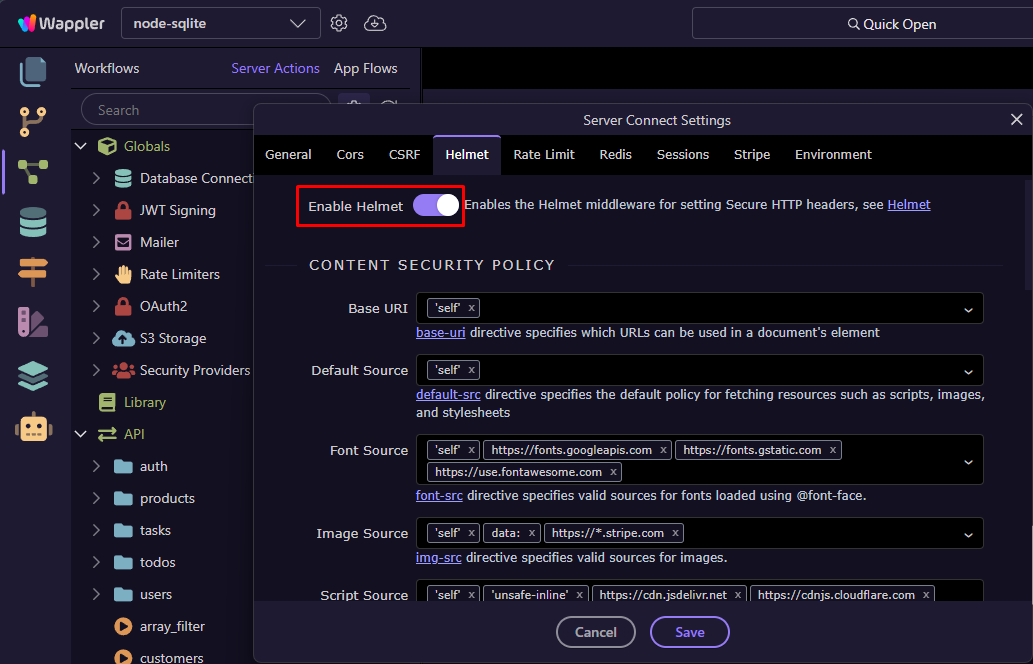This screenshot has height=664, width=1033.
Task: Open the Helmet documentation link
Action: pyautogui.click(x=908, y=205)
